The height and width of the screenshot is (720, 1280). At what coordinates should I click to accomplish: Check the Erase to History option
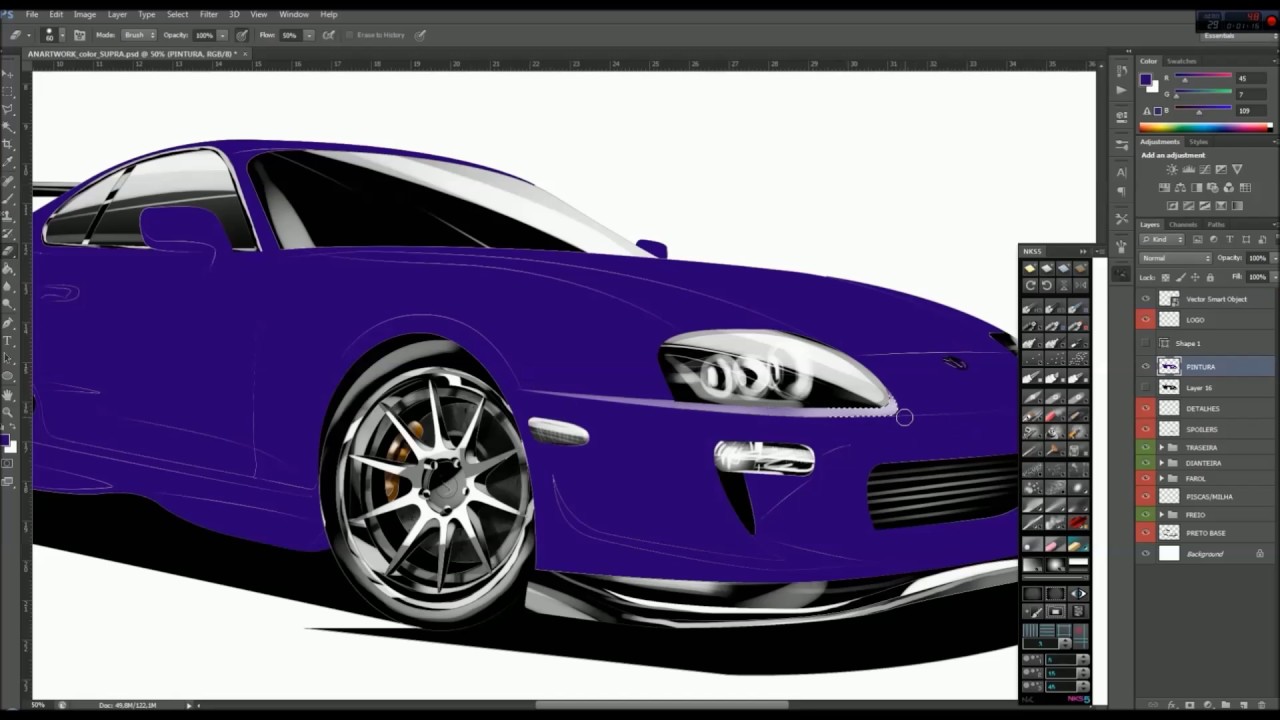350,35
